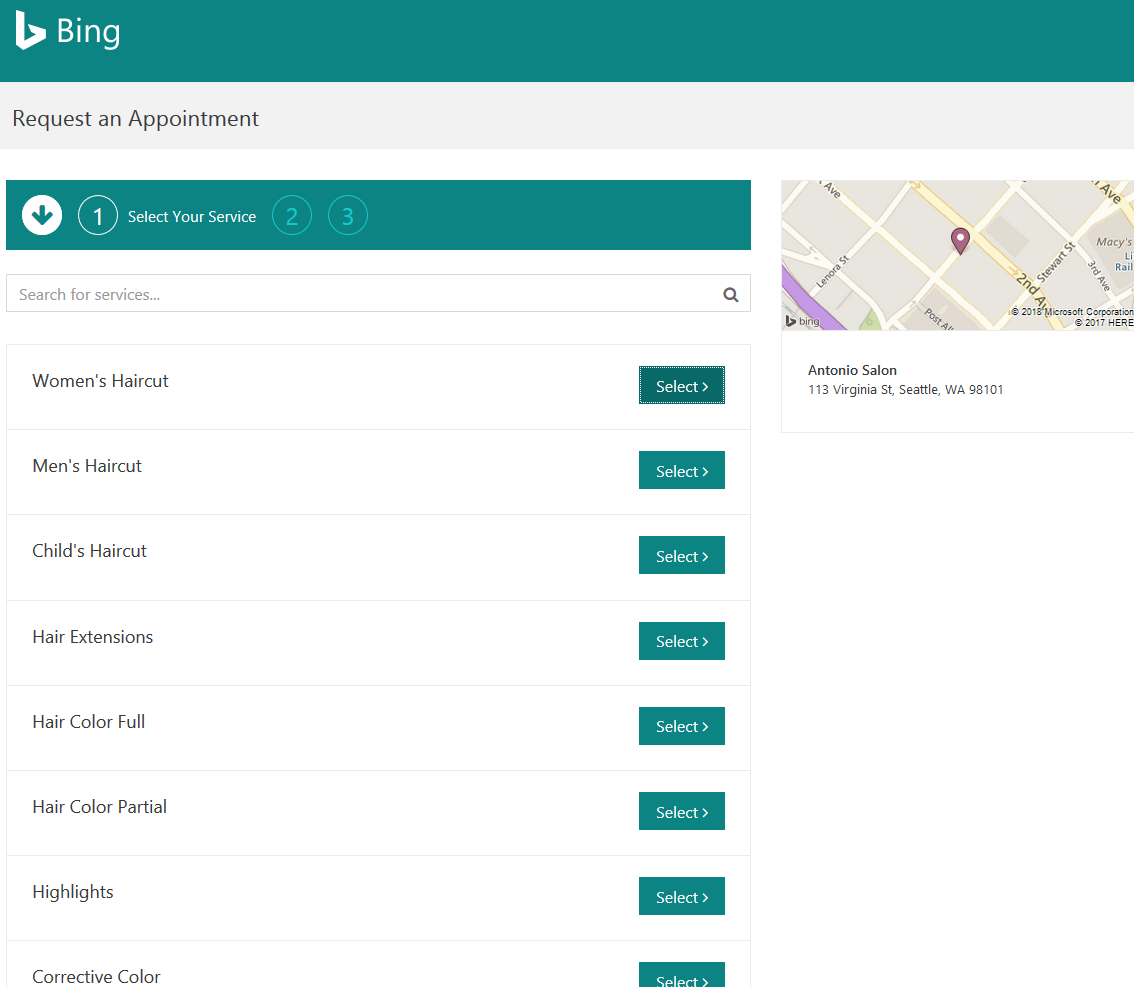Select the Hair Color Full service
The height and width of the screenshot is (987, 1134).
pyautogui.click(x=681, y=726)
